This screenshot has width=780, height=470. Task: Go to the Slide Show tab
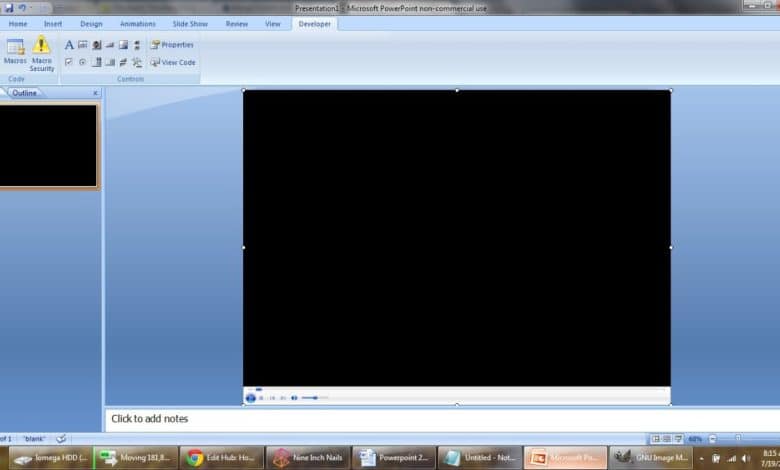190,24
